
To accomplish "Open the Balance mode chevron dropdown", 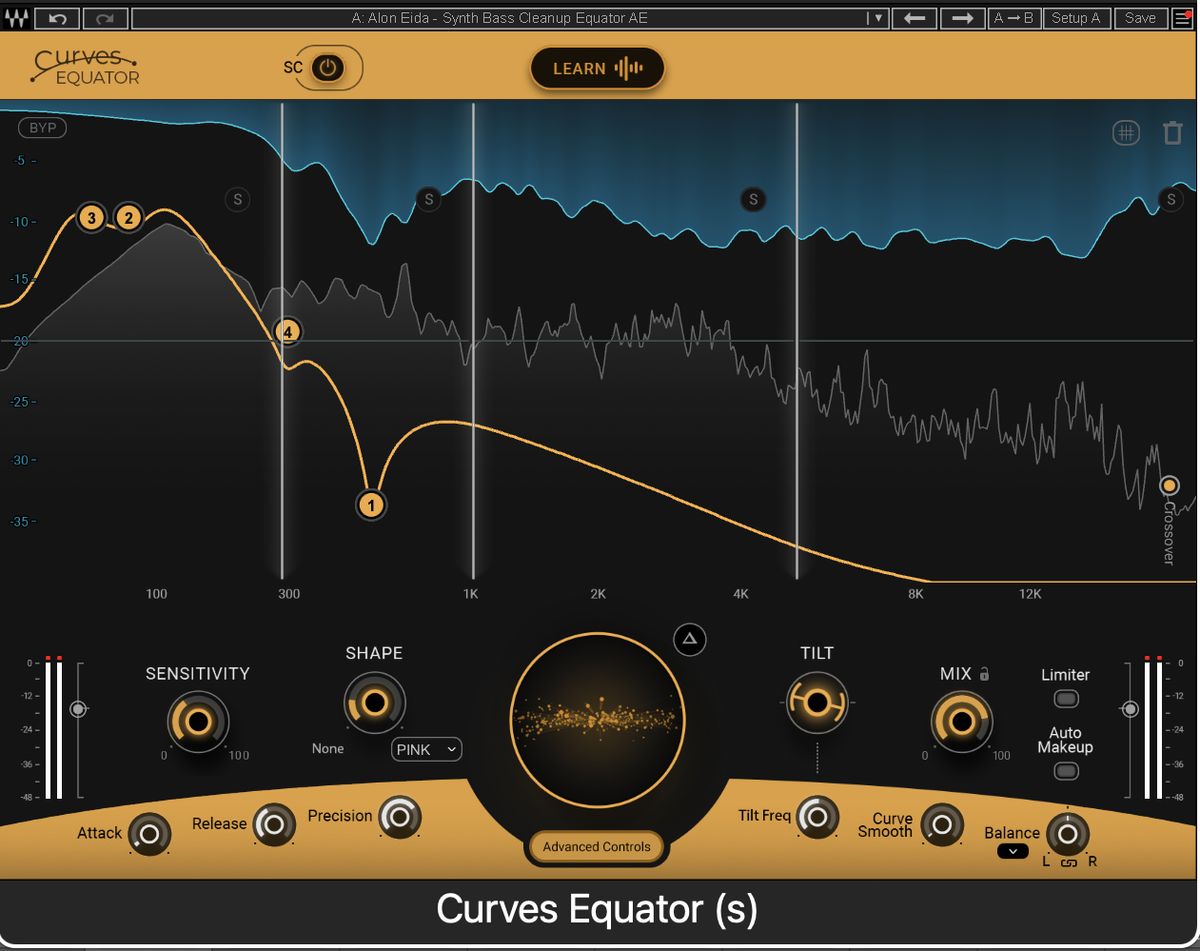I will 1013,851.
